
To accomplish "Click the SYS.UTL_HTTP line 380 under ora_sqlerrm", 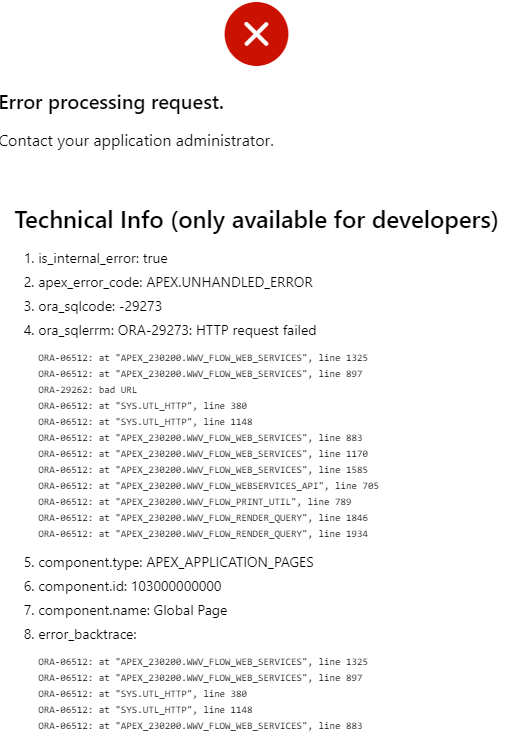I will click(x=143, y=406).
